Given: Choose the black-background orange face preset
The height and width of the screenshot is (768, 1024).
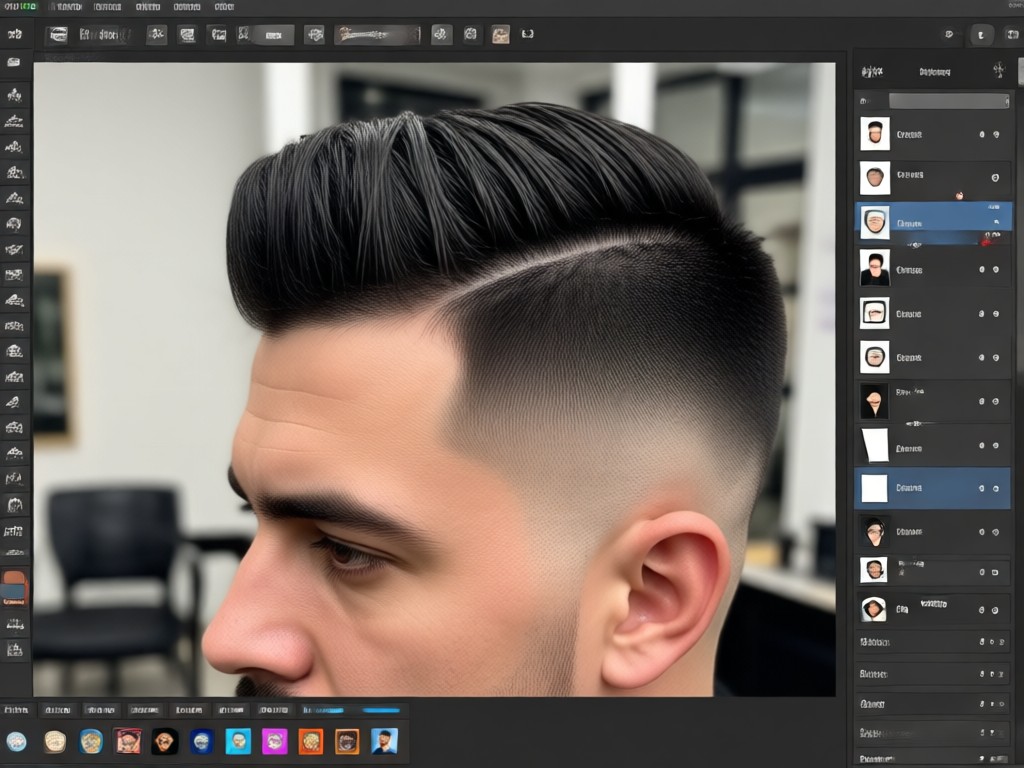Looking at the screenshot, I should [x=165, y=741].
